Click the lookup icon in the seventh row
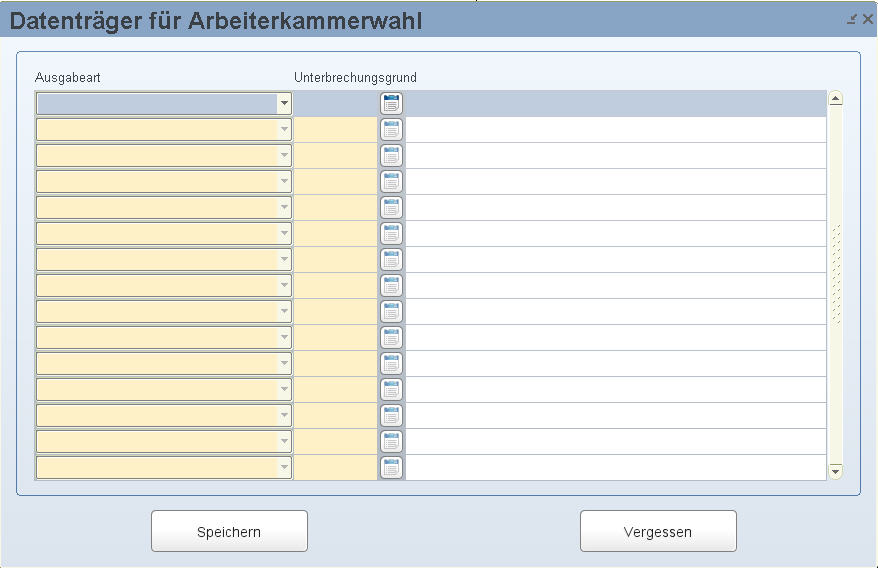Viewport: 878px width, 568px height. (391, 259)
